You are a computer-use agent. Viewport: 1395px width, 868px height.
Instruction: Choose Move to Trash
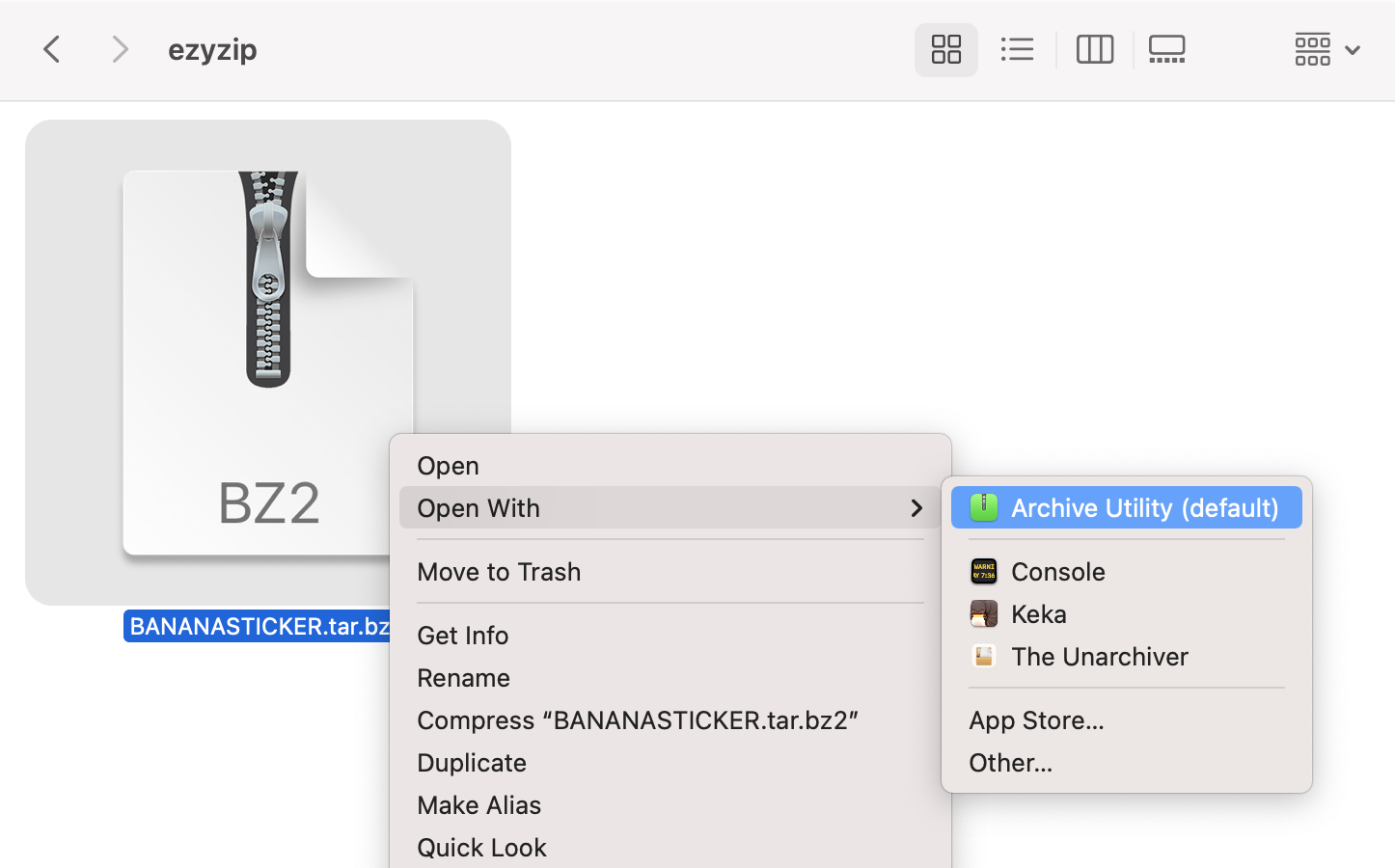pos(499,571)
